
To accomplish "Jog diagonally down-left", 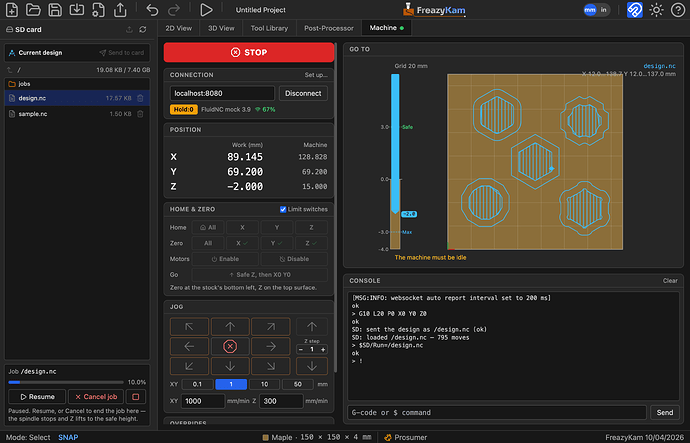I will (x=189, y=366).
